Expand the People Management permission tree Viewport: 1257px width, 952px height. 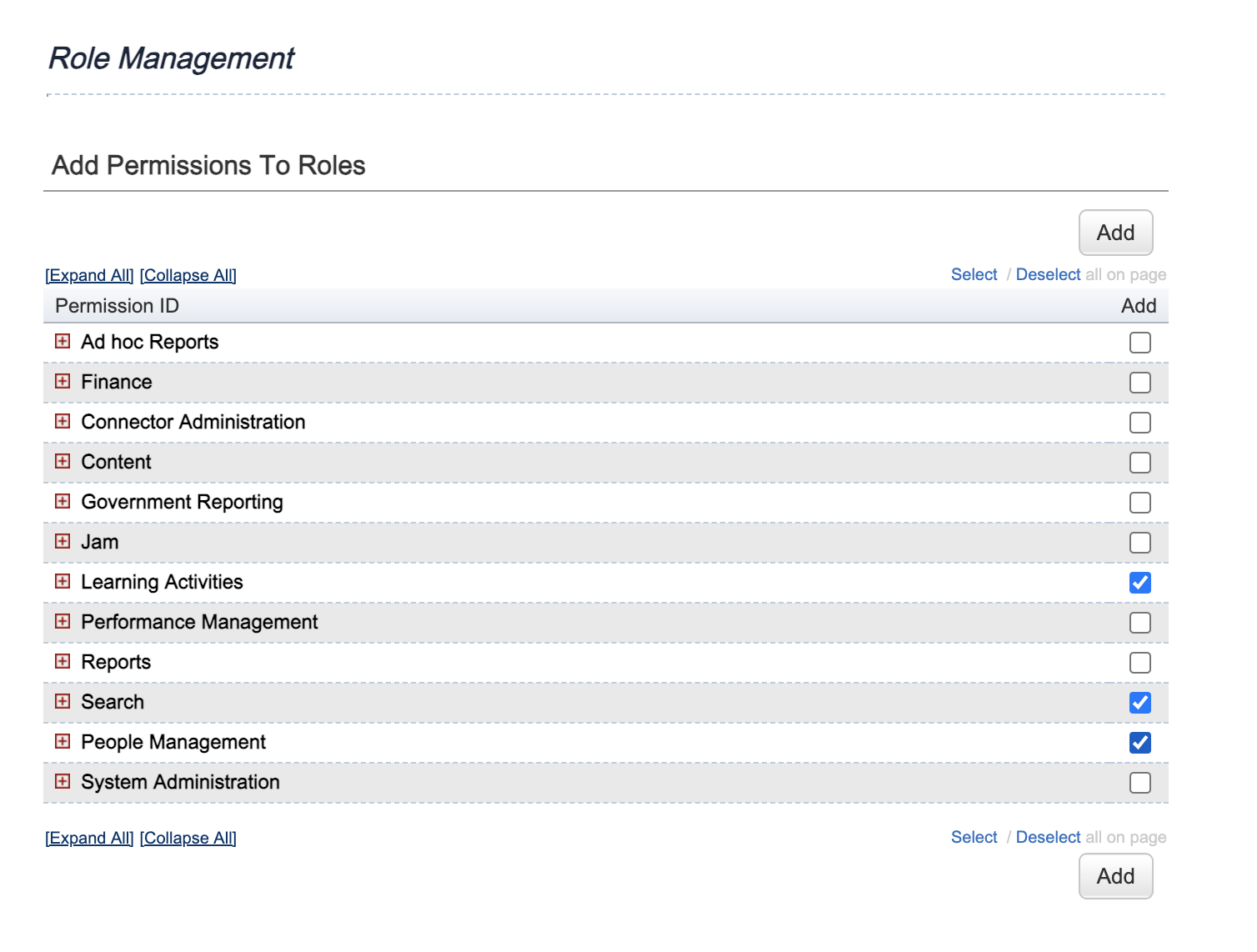click(63, 741)
